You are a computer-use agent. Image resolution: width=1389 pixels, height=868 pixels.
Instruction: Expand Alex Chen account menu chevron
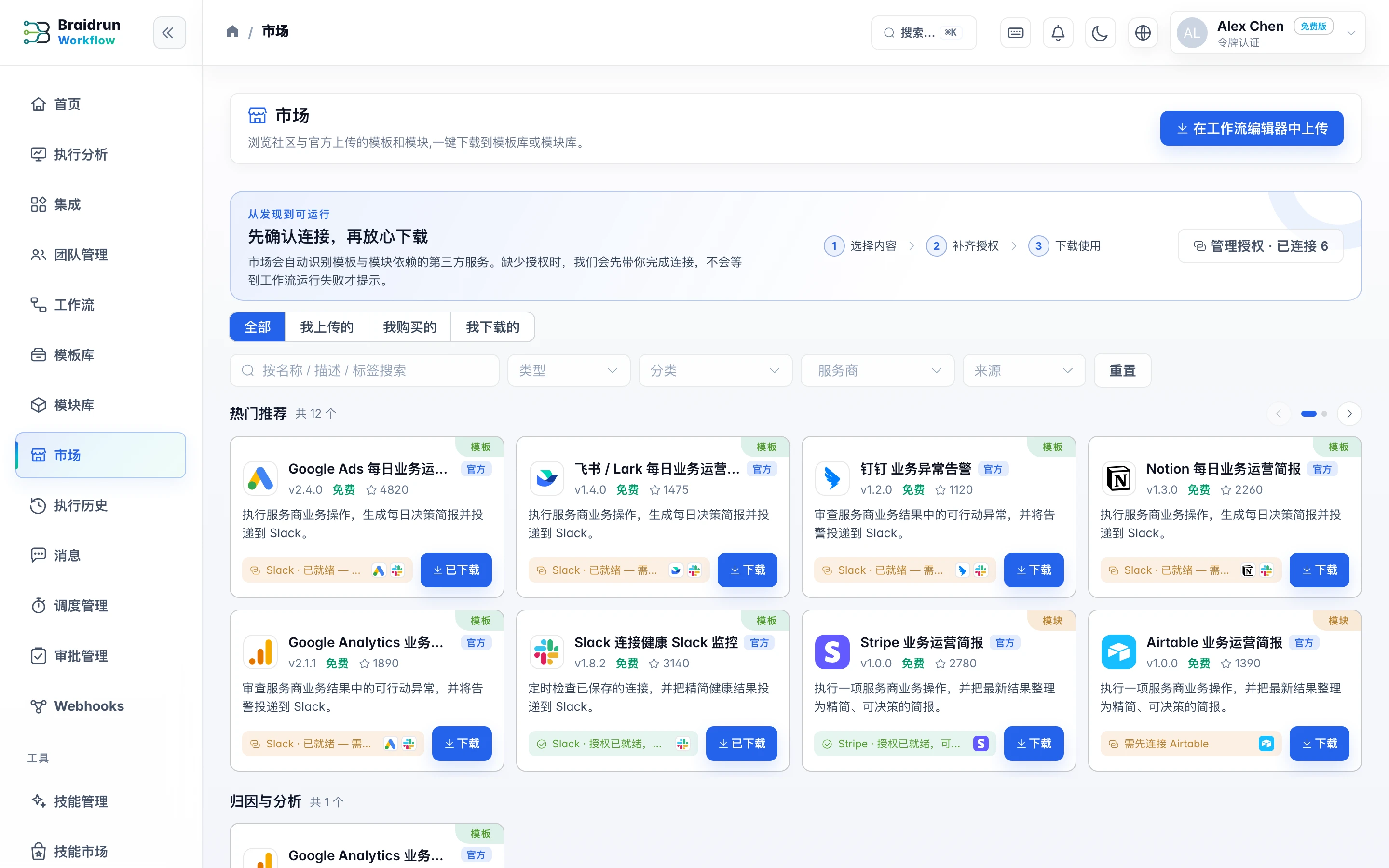point(1351,33)
